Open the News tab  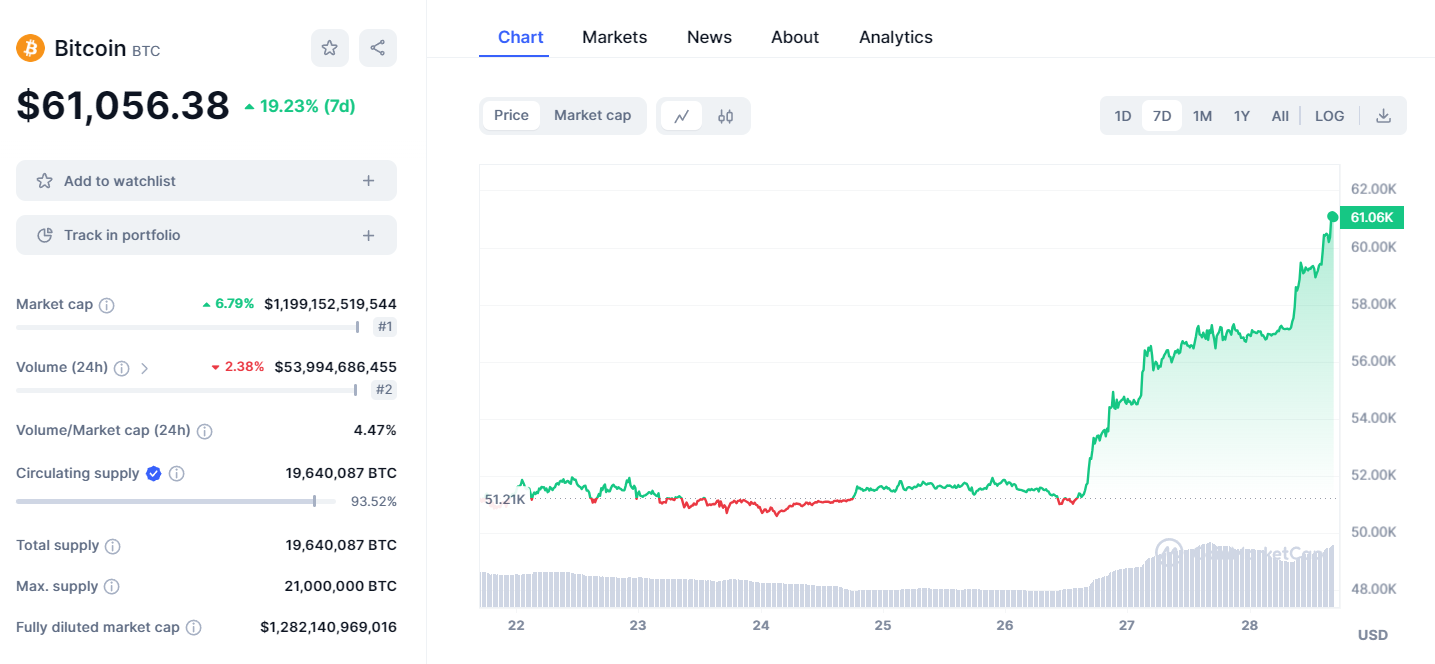pyautogui.click(x=709, y=37)
